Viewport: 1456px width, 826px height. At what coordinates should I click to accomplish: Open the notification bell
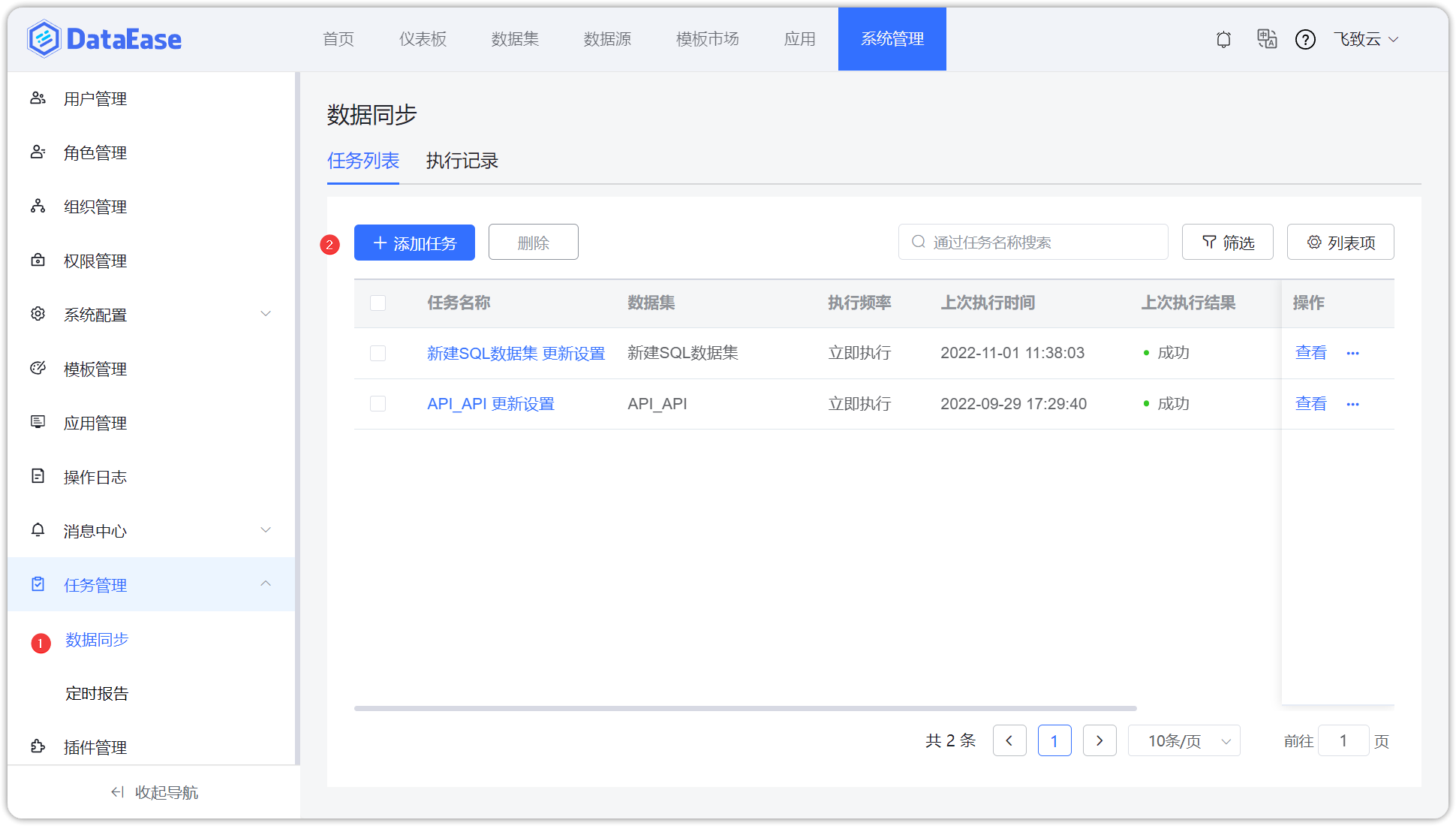(x=1223, y=39)
